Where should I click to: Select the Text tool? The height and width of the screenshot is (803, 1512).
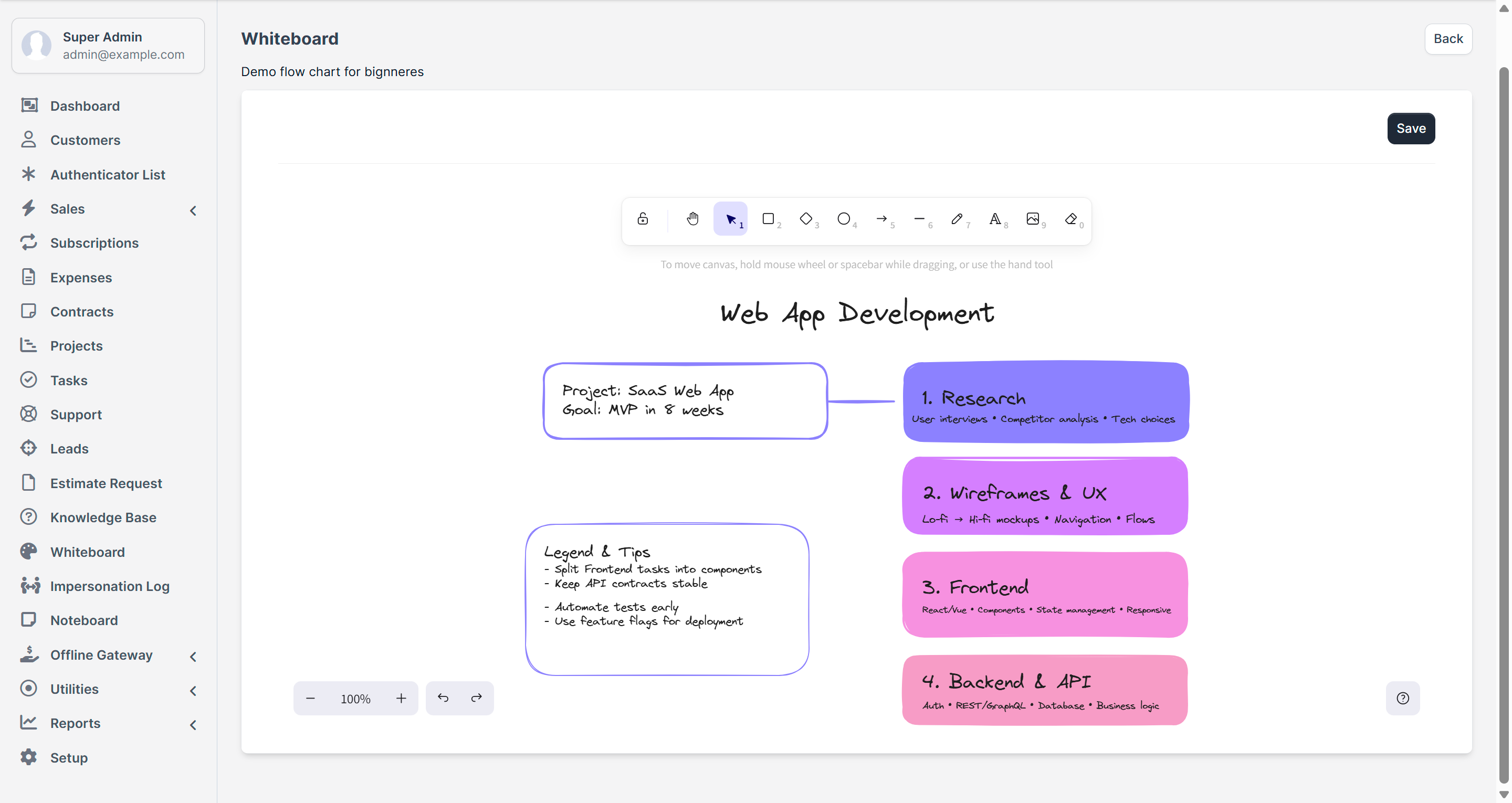(995, 219)
